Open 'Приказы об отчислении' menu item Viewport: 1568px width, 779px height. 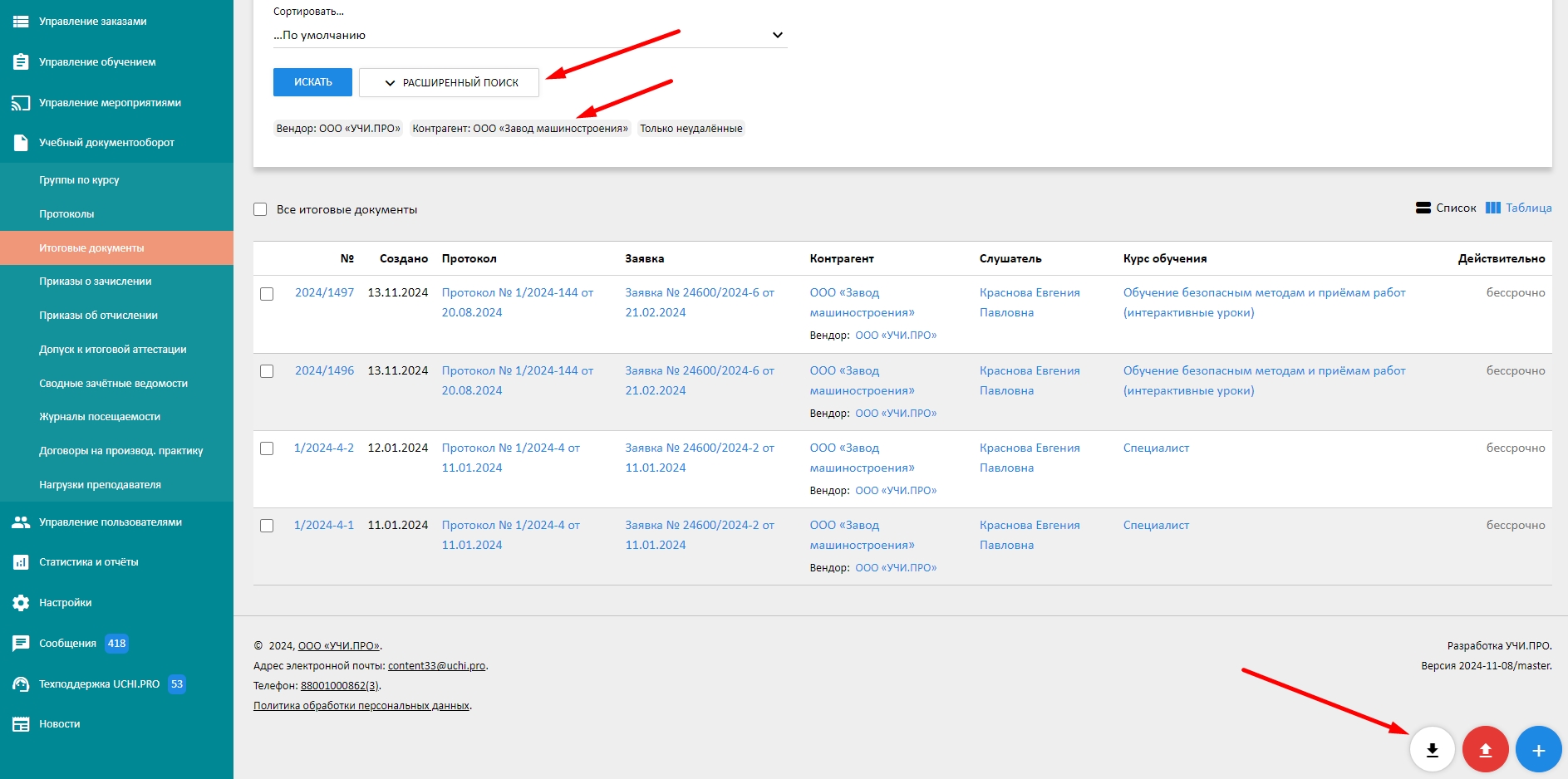116,316
